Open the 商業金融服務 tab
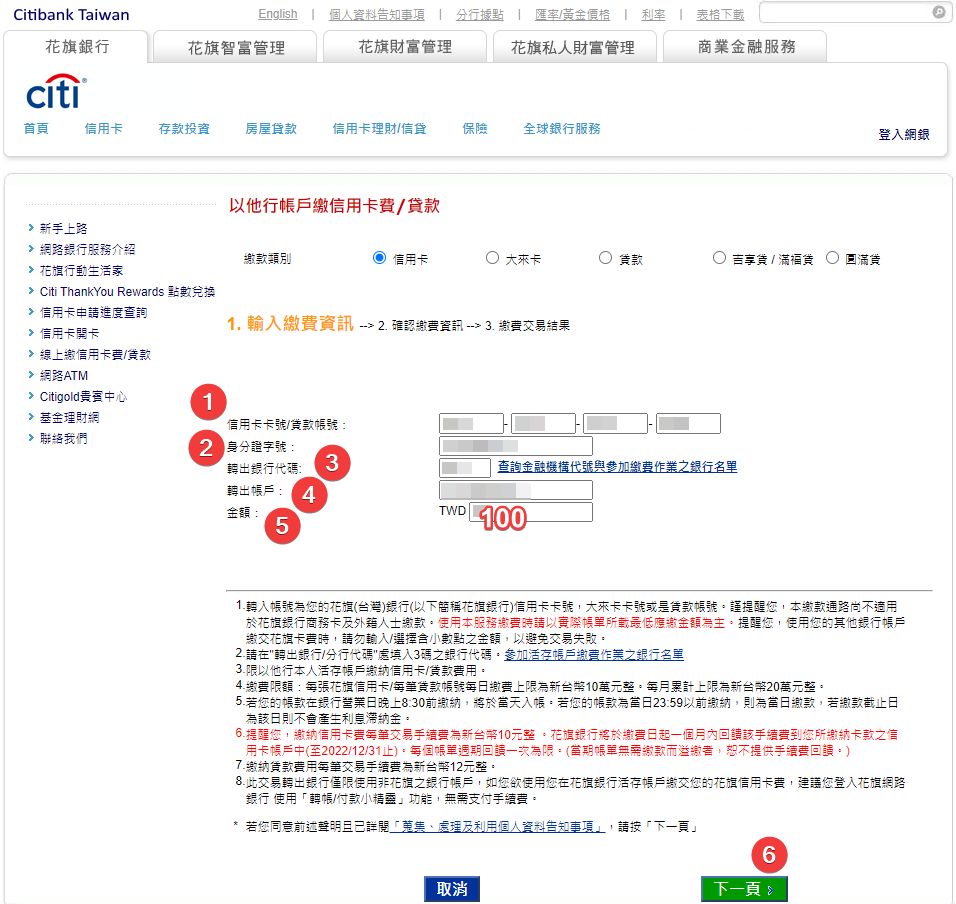 point(745,47)
